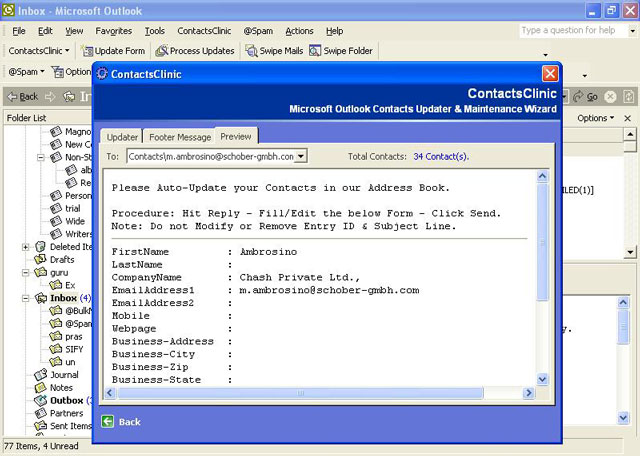Open the Notes folder icon
Screen dimensions: 640x456
click(41, 387)
